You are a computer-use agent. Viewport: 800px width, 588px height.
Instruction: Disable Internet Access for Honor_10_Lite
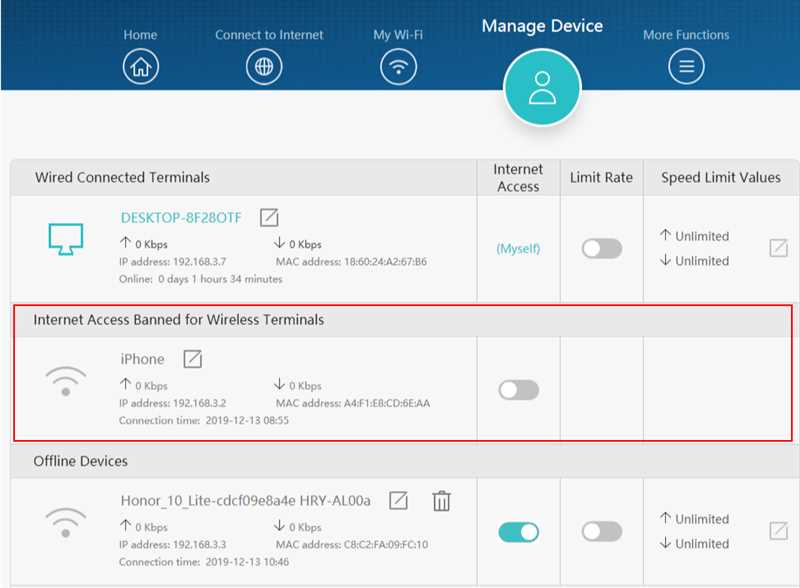coord(518,532)
